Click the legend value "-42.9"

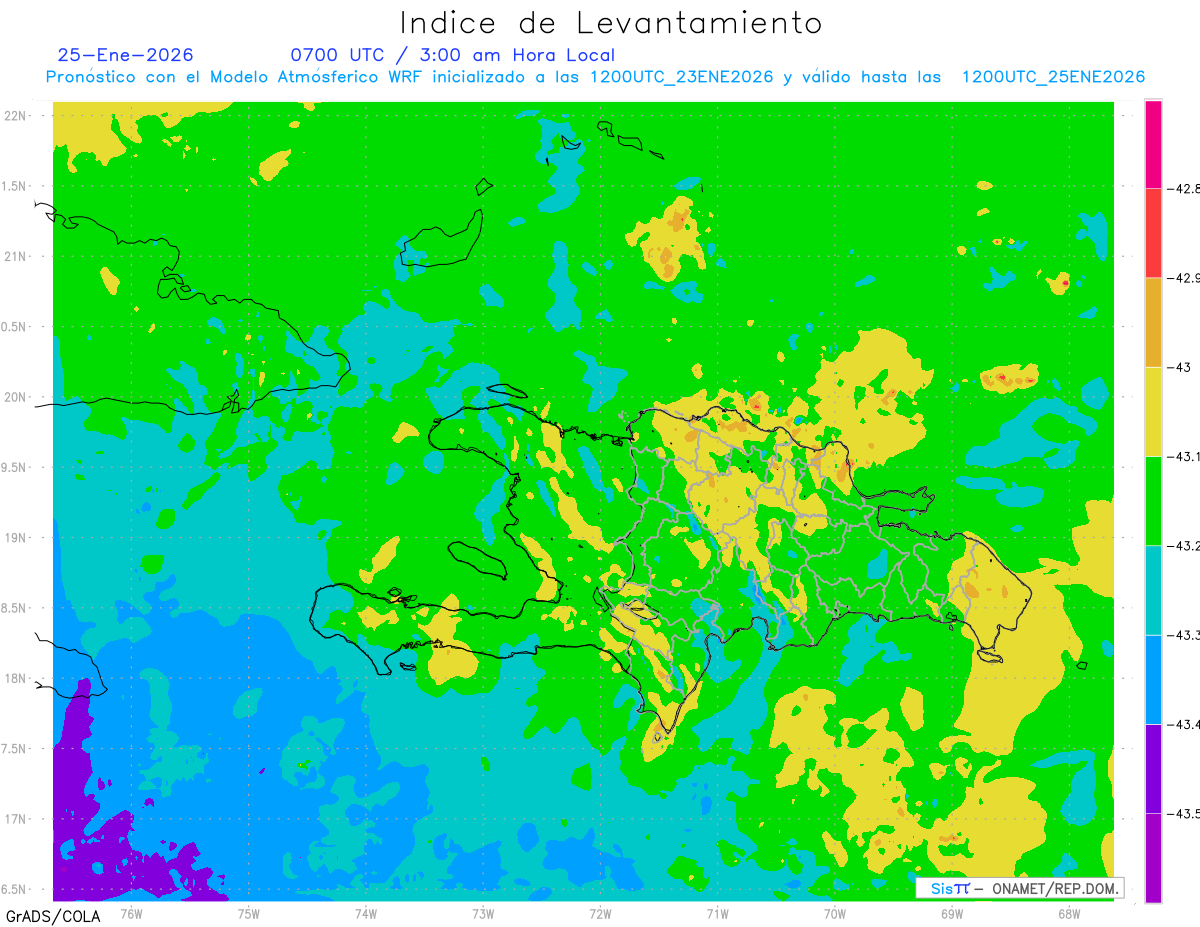coord(1183,277)
